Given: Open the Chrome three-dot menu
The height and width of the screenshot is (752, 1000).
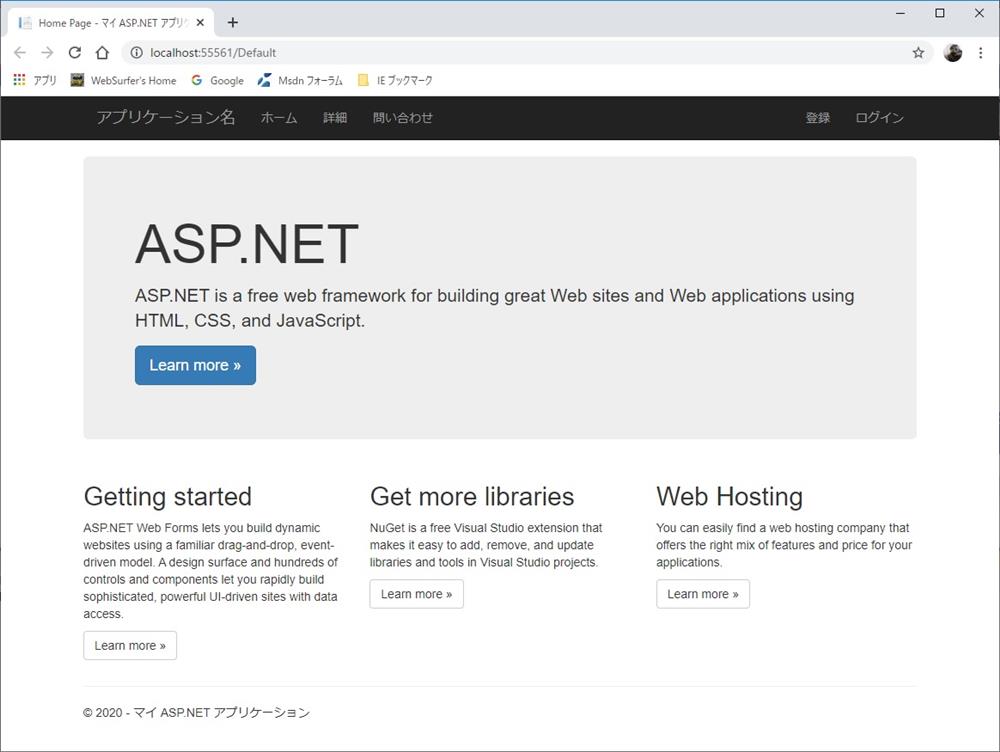Looking at the screenshot, I should pos(980,53).
